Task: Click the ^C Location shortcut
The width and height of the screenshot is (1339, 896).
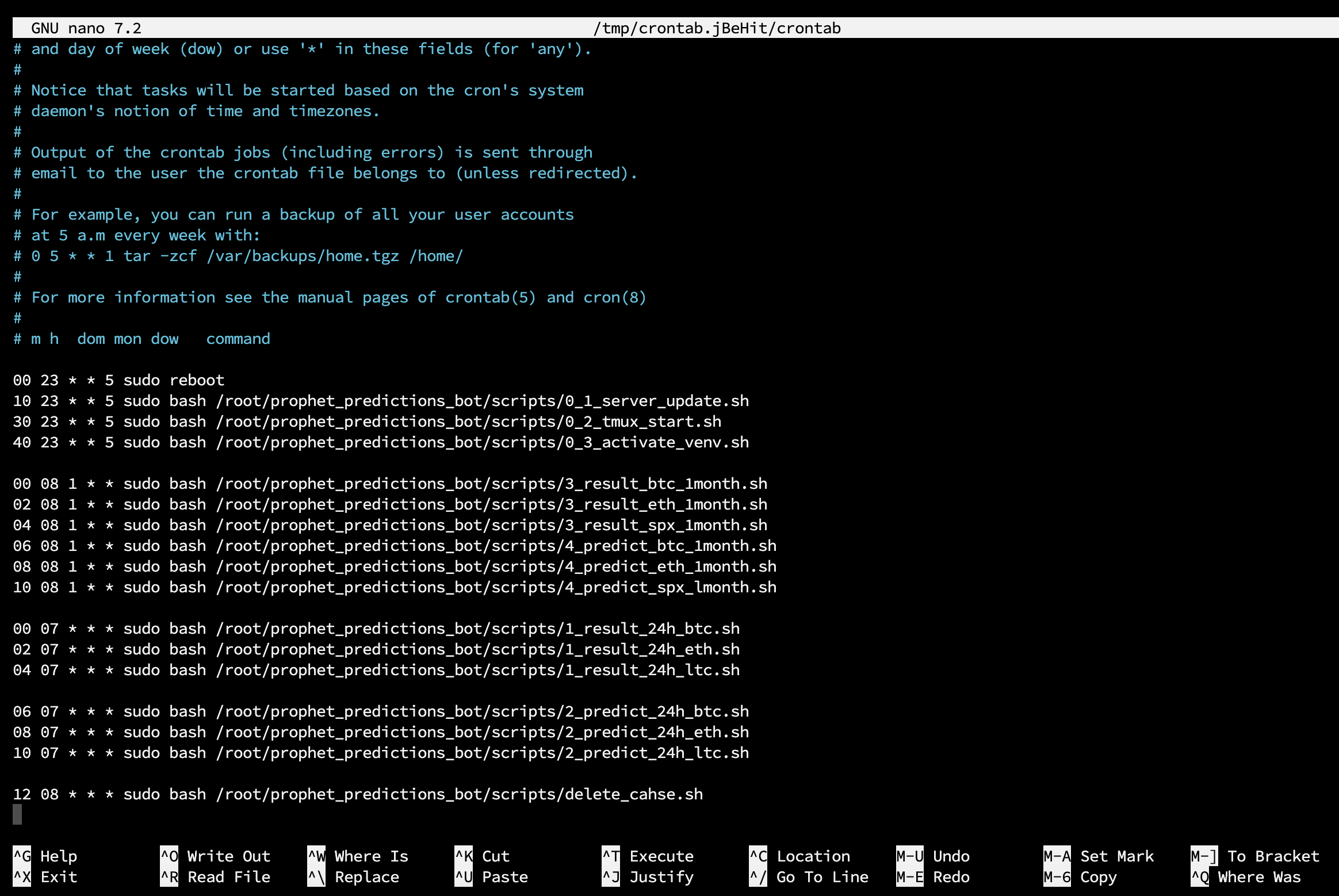Action: [799, 856]
